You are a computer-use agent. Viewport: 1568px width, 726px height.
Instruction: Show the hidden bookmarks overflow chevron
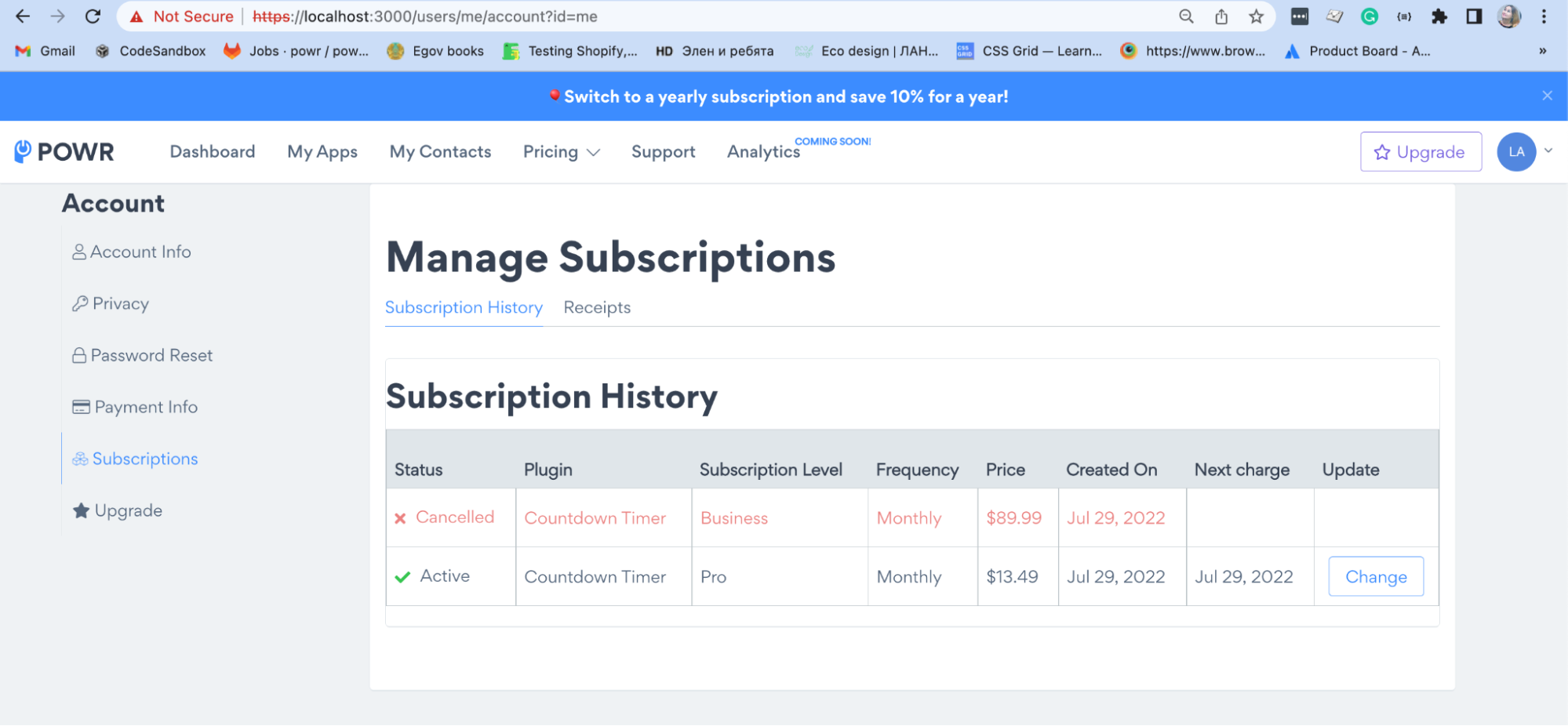[x=1542, y=51]
